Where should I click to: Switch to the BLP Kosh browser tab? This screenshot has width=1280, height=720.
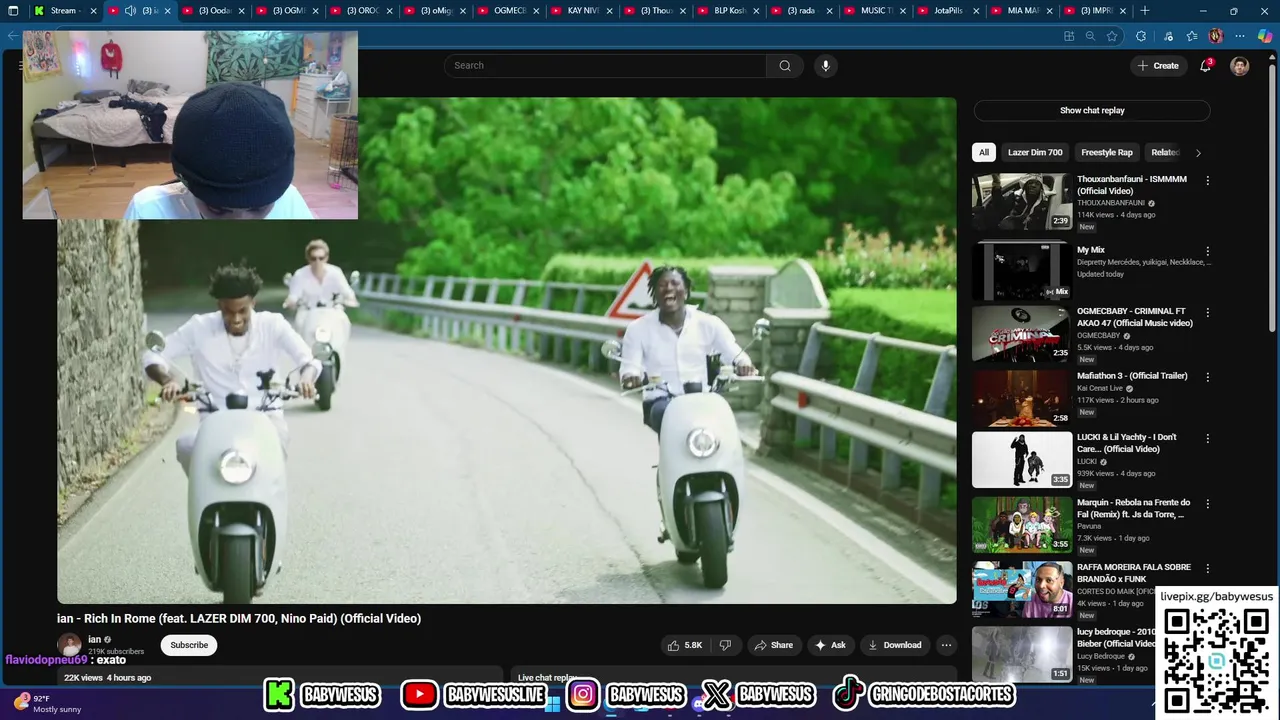(730, 11)
